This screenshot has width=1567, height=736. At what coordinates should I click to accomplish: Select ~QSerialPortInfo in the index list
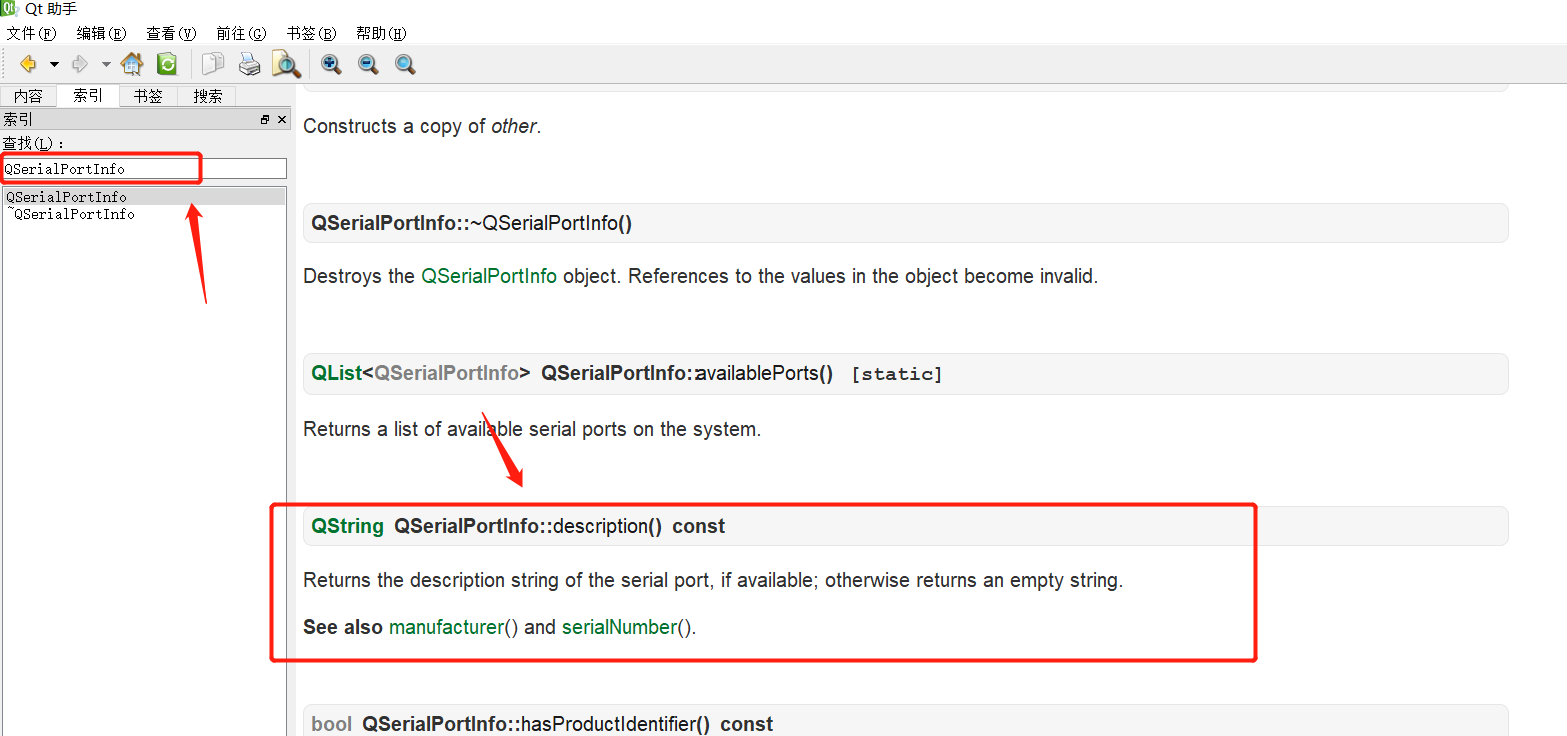click(x=144, y=214)
